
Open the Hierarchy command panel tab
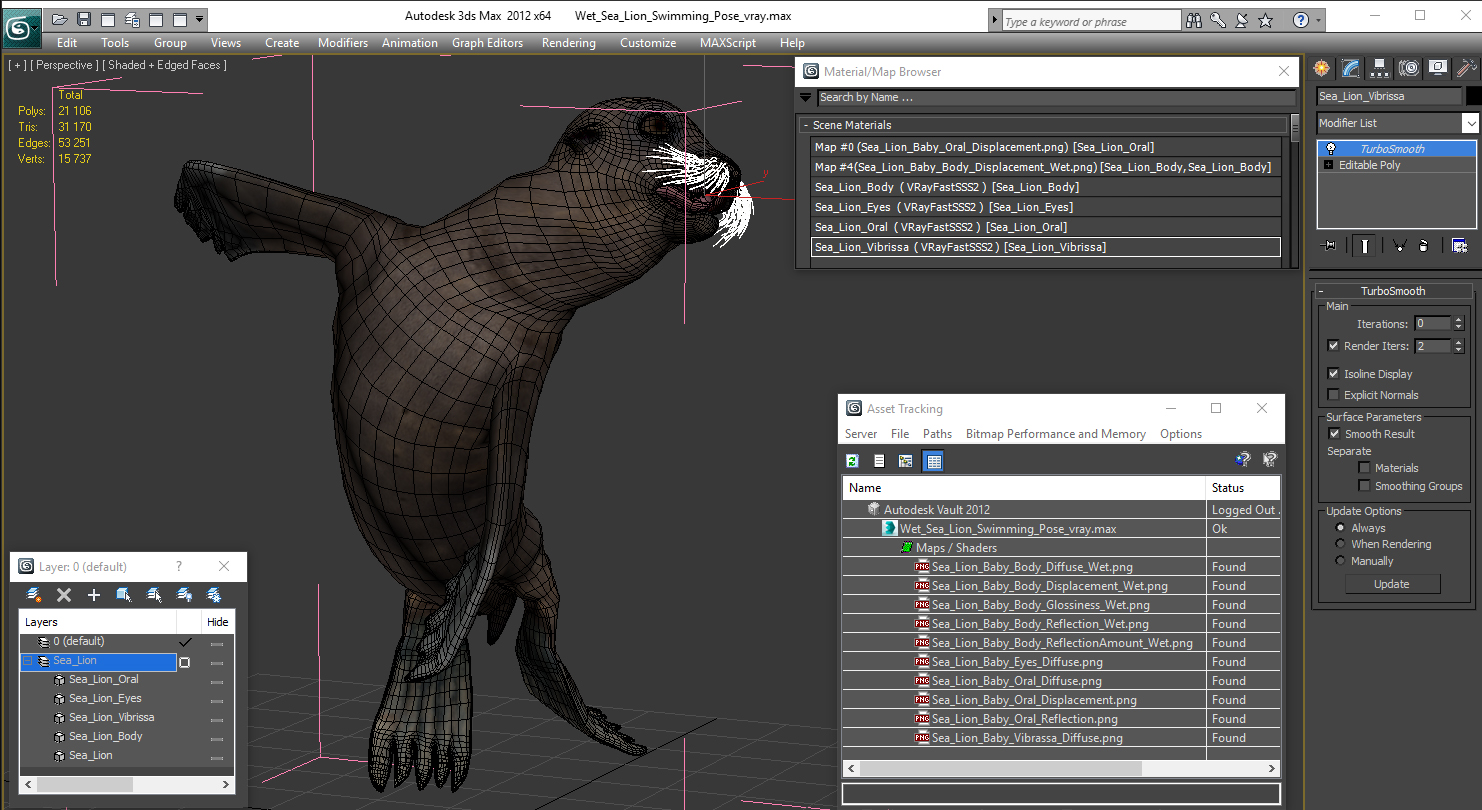click(x=1380, y=68)
